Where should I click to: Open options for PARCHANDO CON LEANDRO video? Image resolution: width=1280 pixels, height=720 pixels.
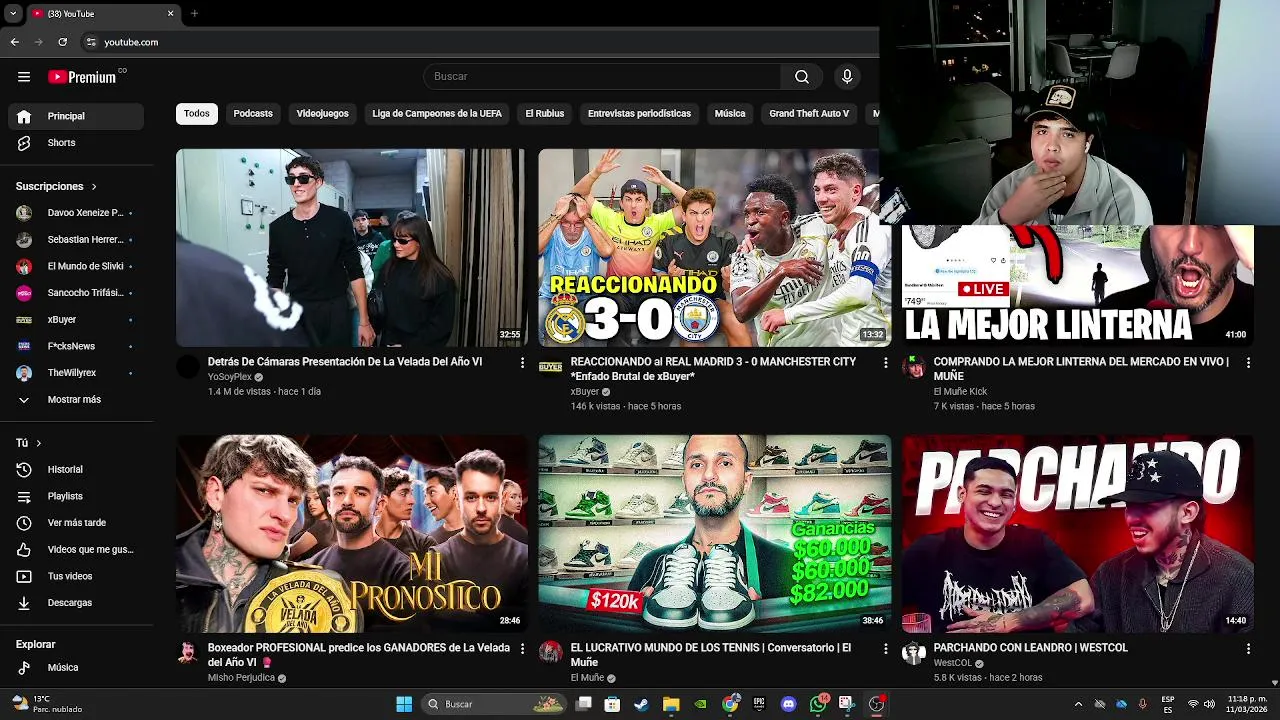click(x=1248, y=649)
